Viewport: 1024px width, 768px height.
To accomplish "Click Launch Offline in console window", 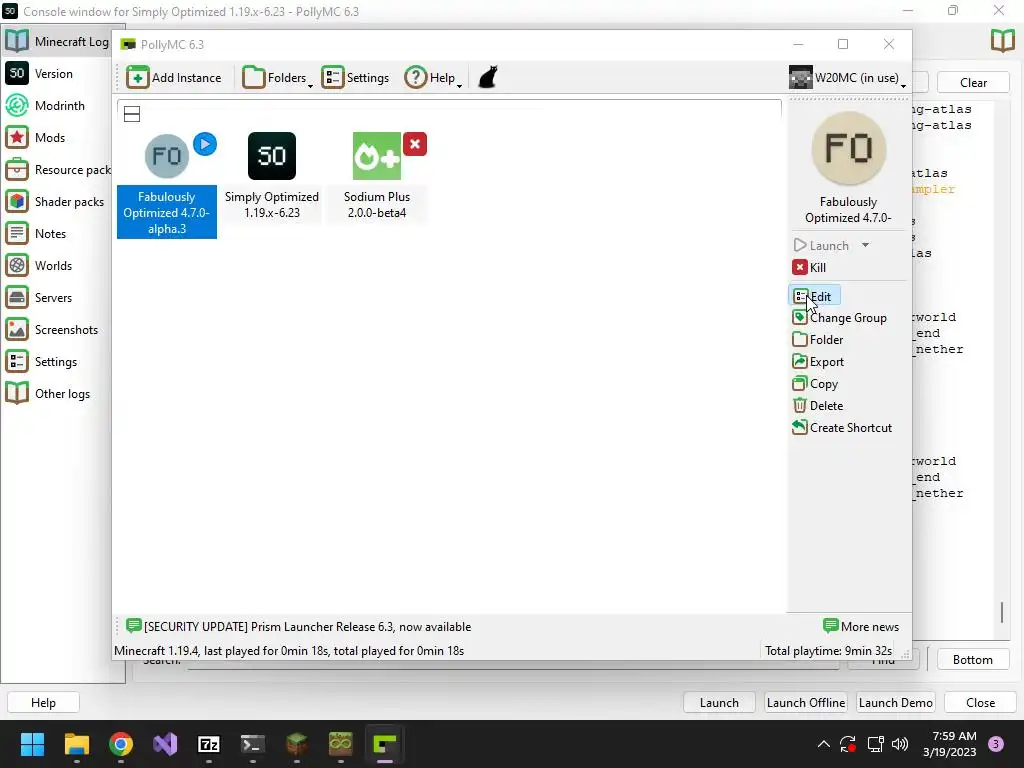I will coord(806,703).
